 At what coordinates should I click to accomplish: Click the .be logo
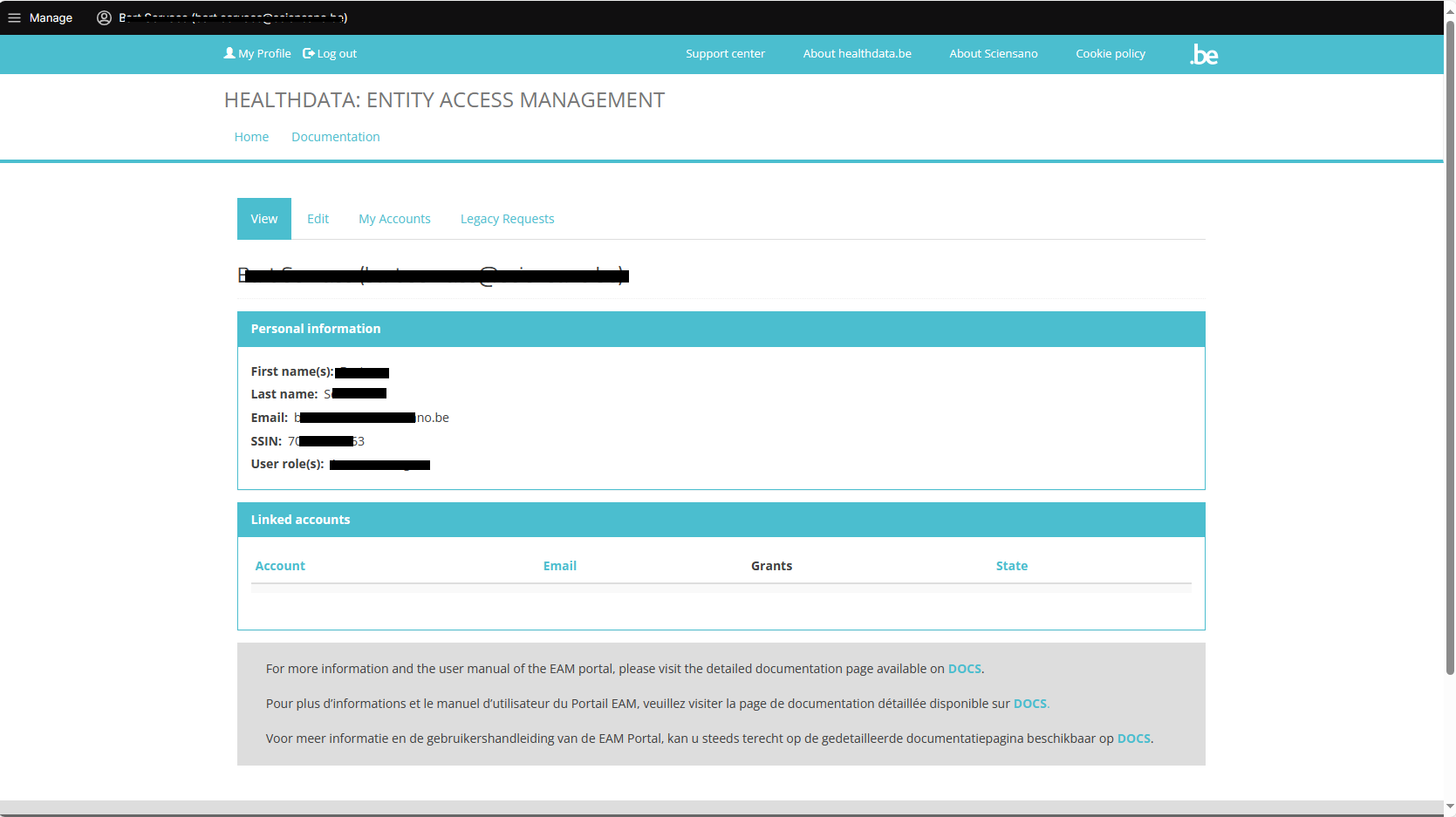(x=1204, y=54)
